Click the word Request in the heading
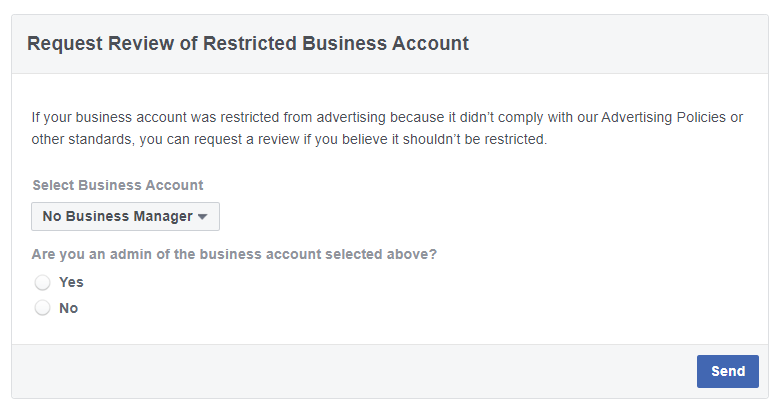The width and height of the screenshot is (781, 411). point(65,44)
